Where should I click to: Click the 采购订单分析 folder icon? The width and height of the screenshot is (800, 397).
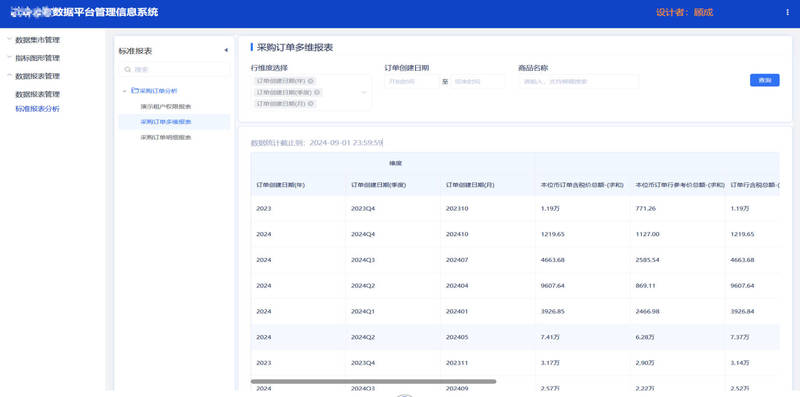coord(135,91)
